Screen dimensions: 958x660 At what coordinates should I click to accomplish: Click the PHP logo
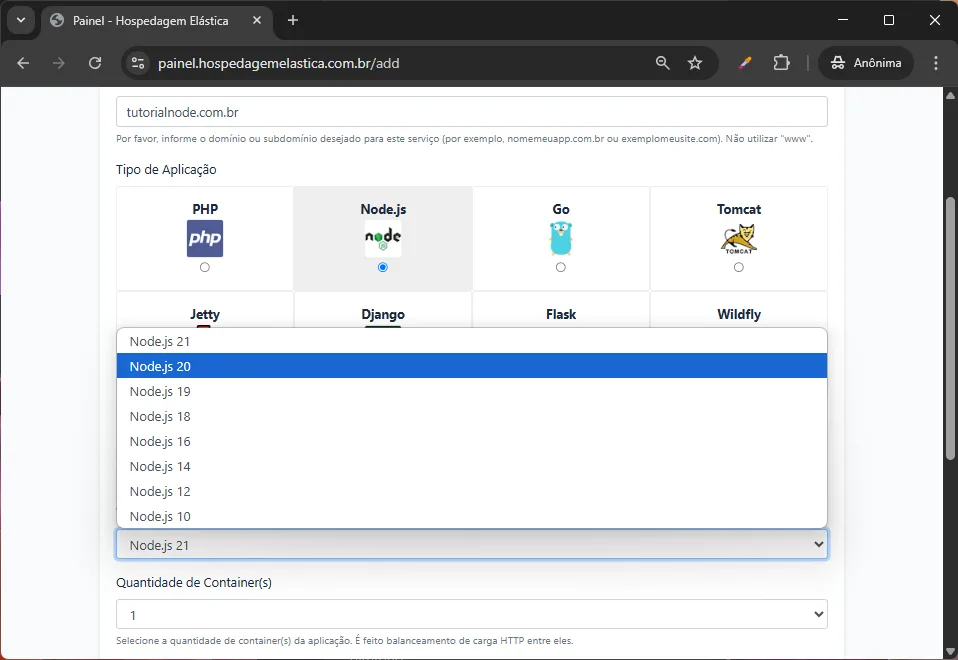point(205,238)
